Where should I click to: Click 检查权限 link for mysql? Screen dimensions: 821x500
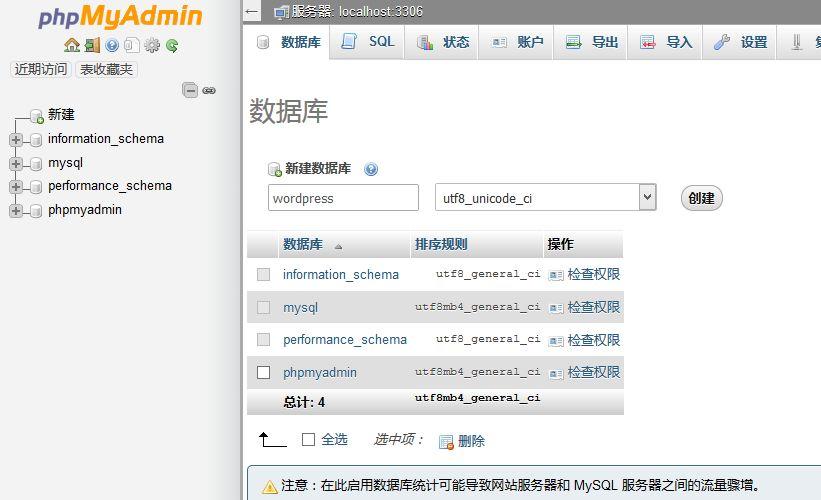click(x=594, y=307)
